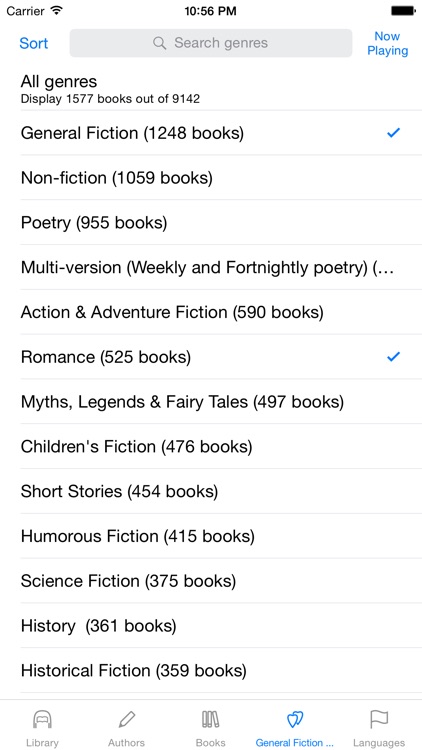Open the Library tab icon
The height and width of the screenshot is (750, 422).
point(42,719)
